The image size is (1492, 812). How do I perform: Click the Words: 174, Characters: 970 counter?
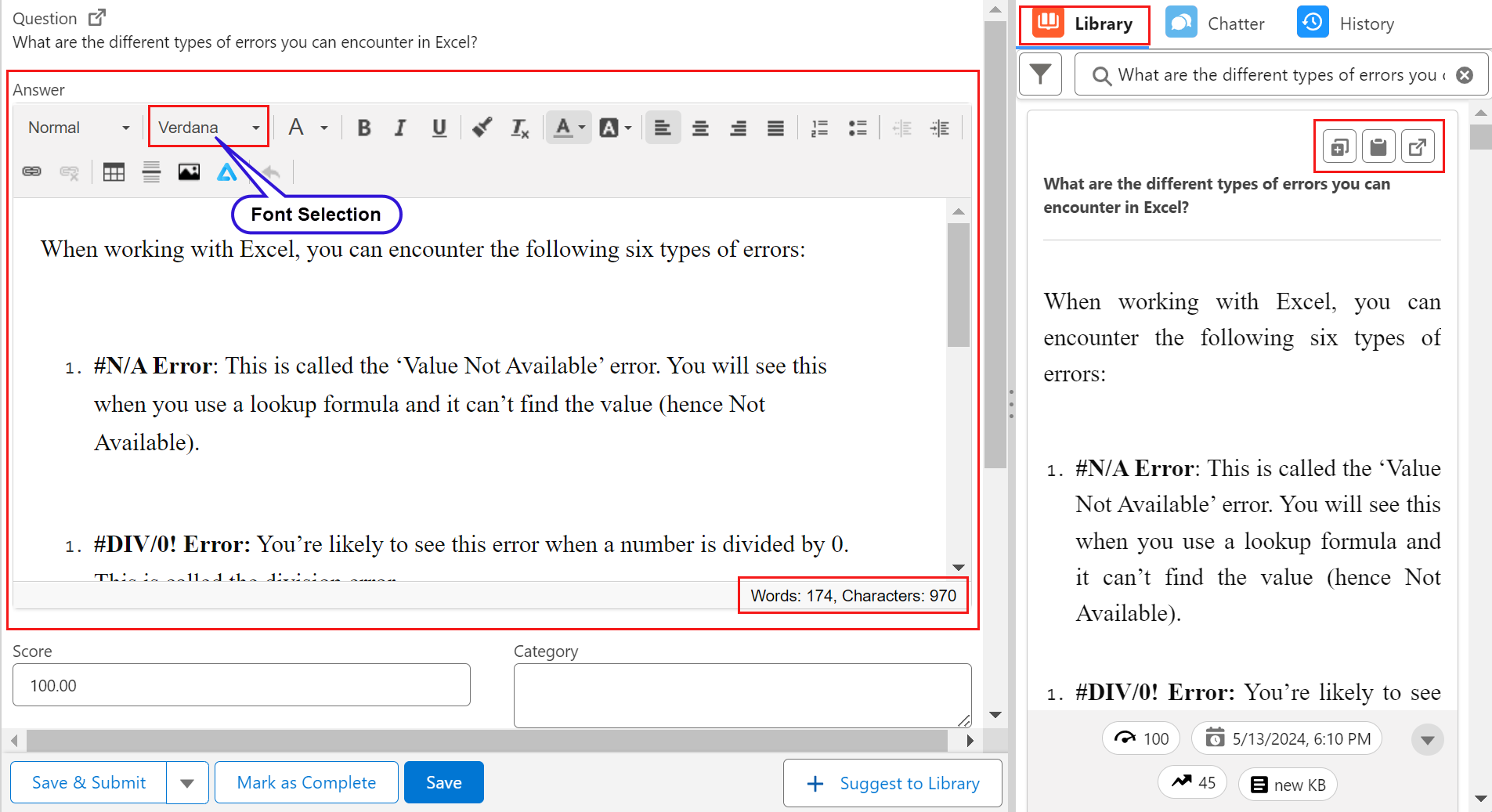(x=853, y=596)
